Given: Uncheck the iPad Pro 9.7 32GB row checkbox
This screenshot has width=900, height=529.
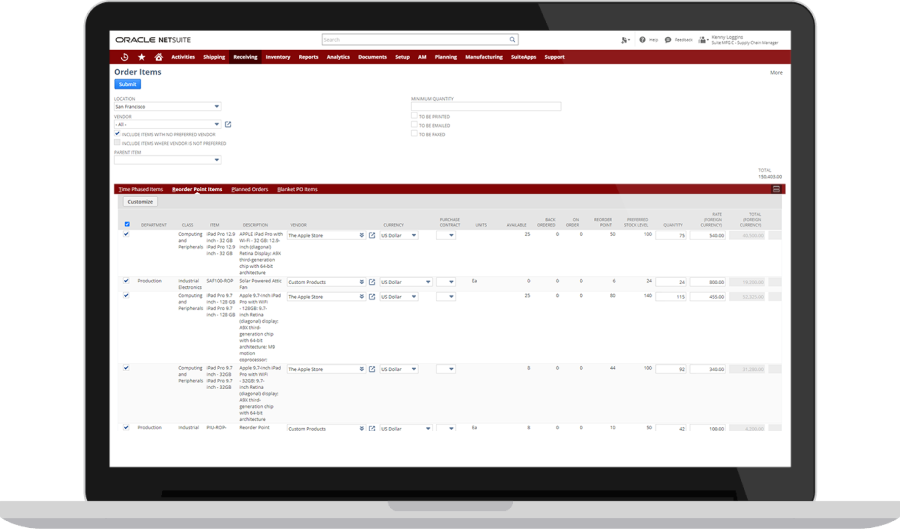Looking at the screenshot, I should [126, 368].
